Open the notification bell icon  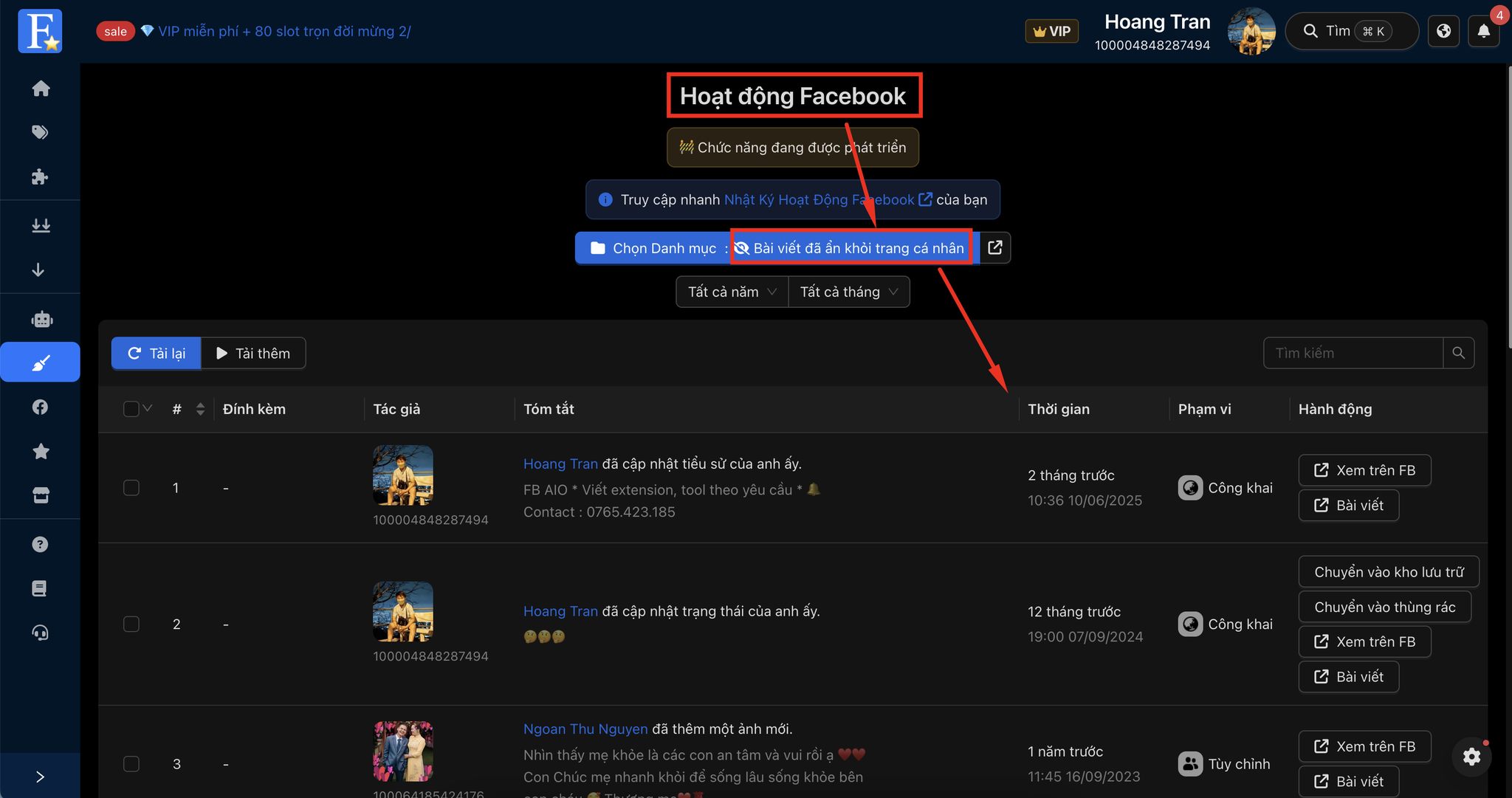coord(1484,31)
